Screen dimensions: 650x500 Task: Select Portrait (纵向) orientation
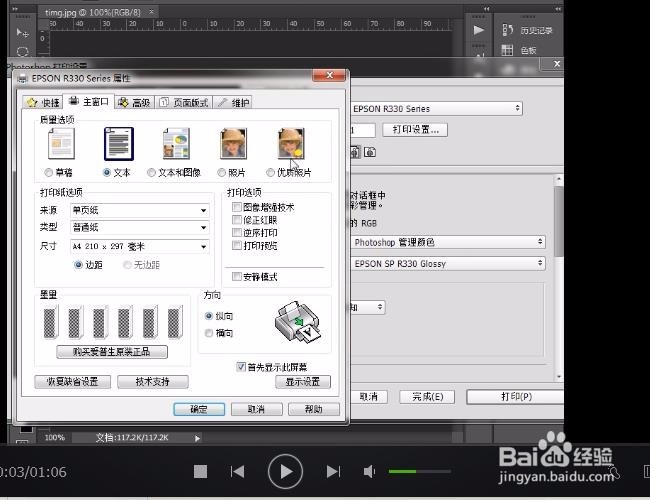(x=209, y=316)
